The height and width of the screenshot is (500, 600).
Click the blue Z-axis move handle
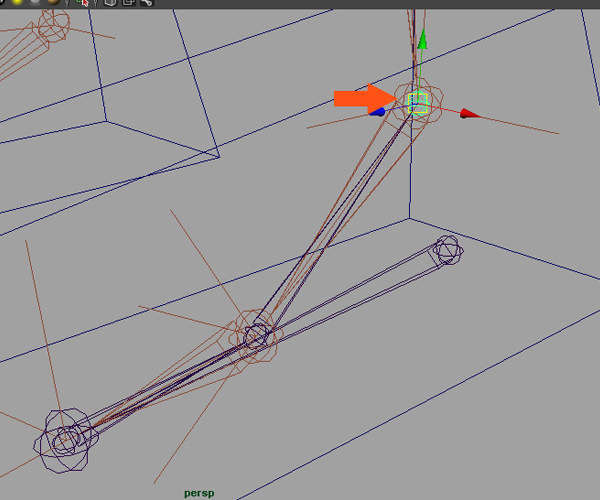[x=377, y=112]
